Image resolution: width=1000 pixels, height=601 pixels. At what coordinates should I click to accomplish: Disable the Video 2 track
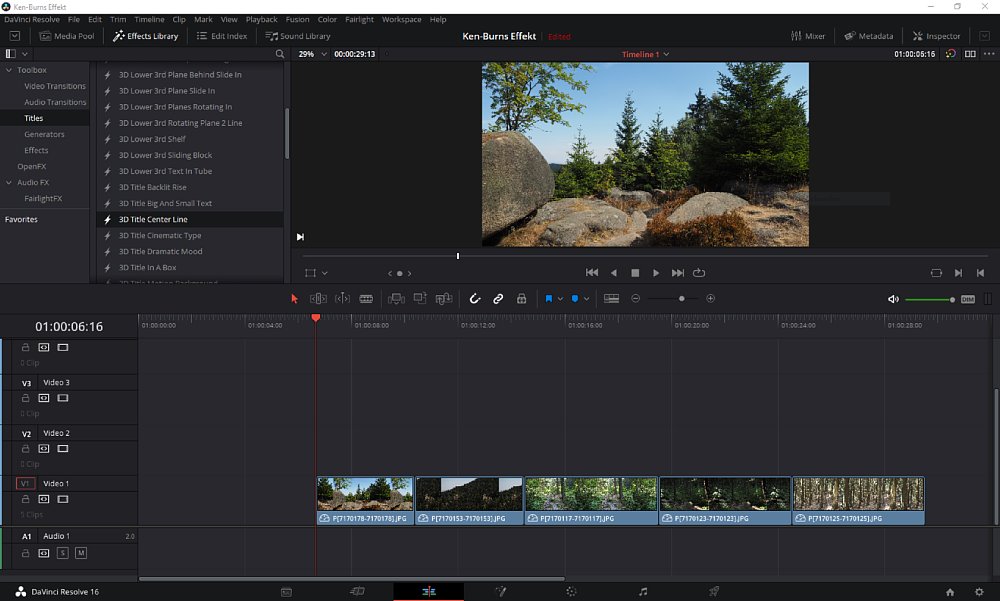point(62,449)
